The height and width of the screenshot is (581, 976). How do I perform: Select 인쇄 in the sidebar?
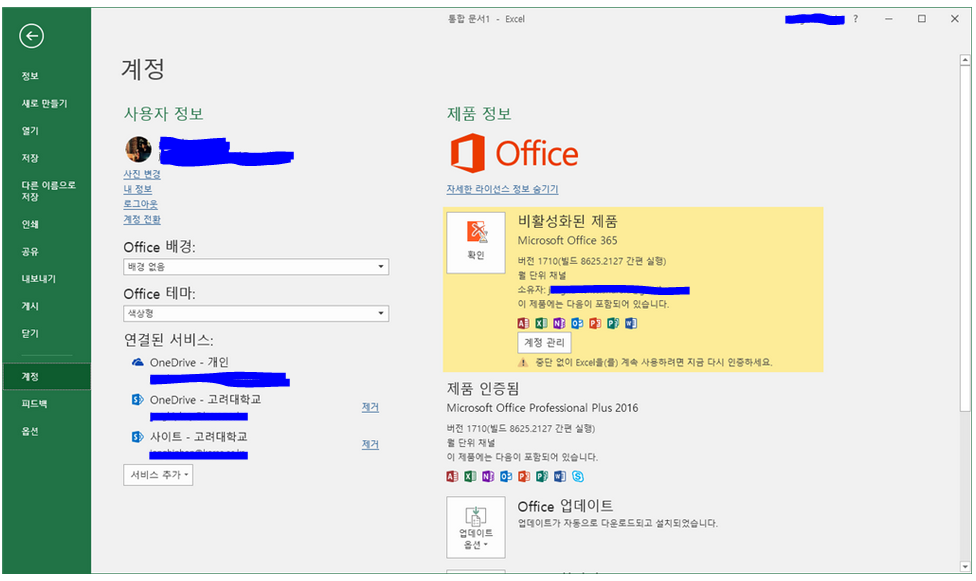pyautogui.click(x=30, y=224)
